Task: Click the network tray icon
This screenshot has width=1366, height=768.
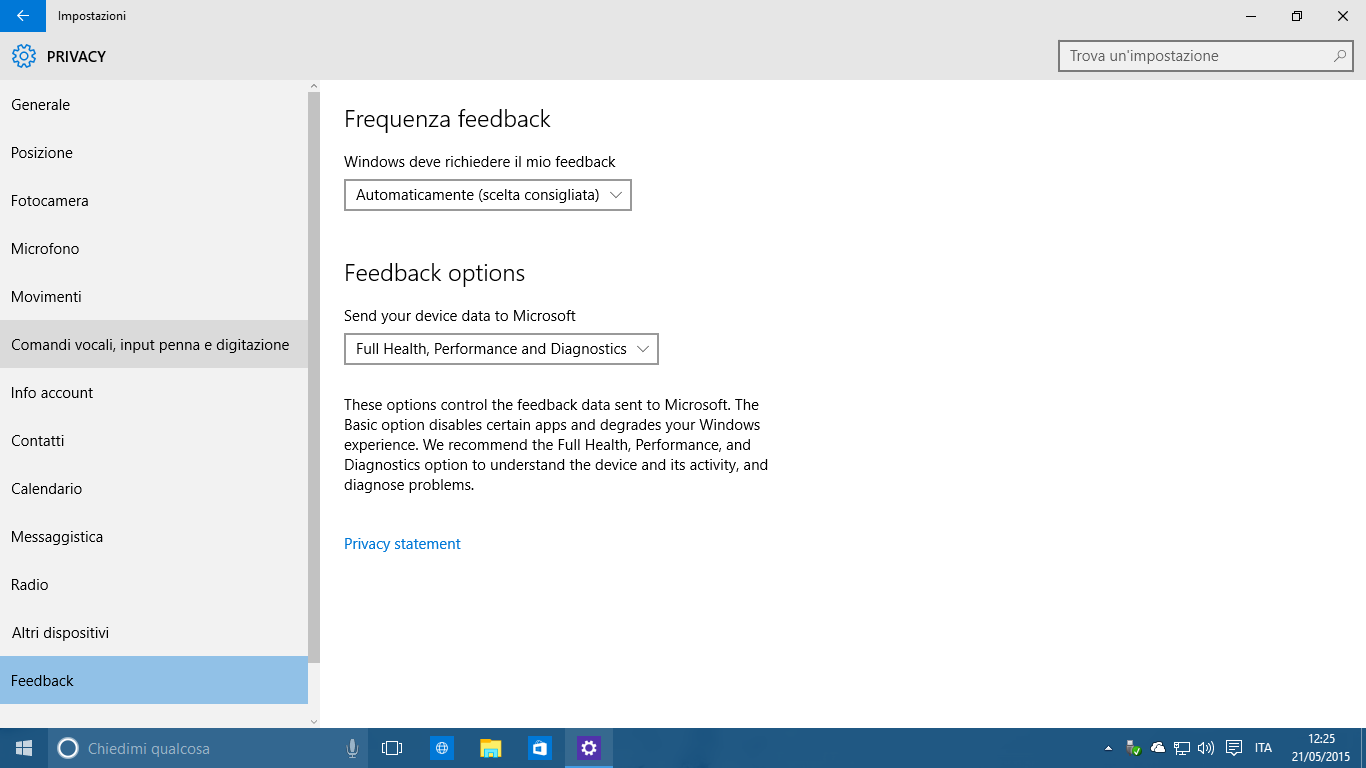Action: tap(1182, 748)
